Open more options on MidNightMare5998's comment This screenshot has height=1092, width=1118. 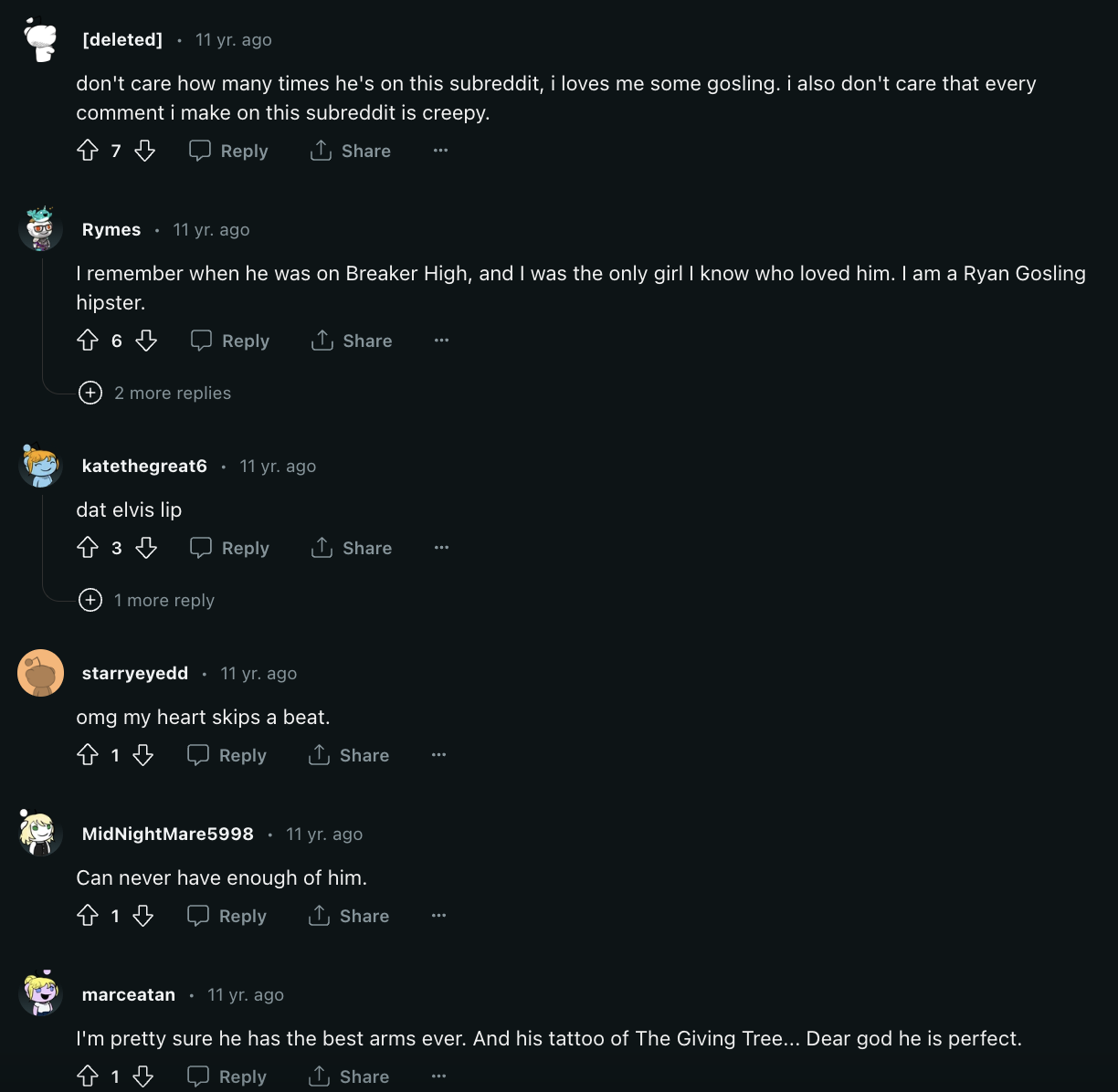pos(438,916)
